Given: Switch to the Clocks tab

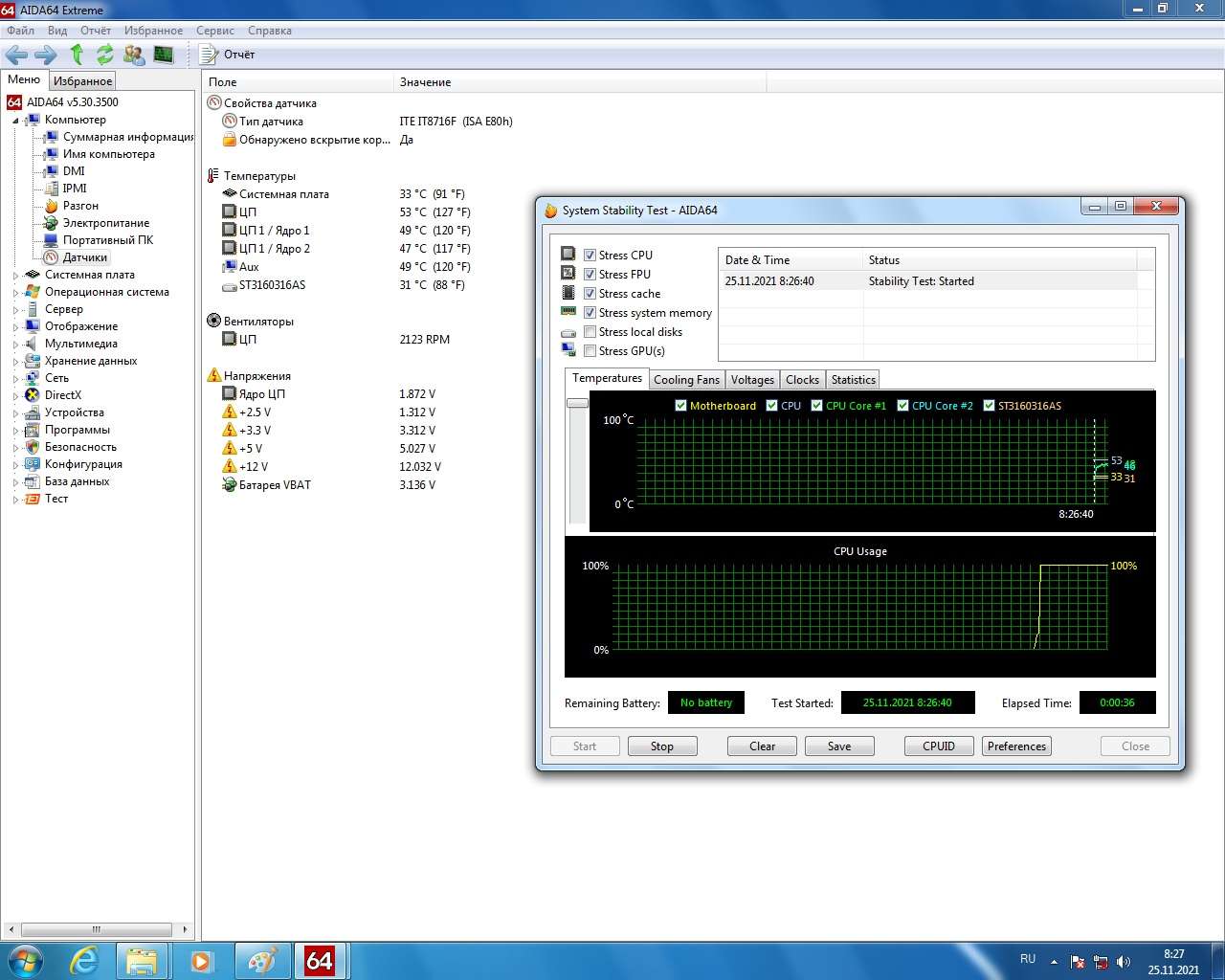Looking at the screenshot, I should (802, 380).
